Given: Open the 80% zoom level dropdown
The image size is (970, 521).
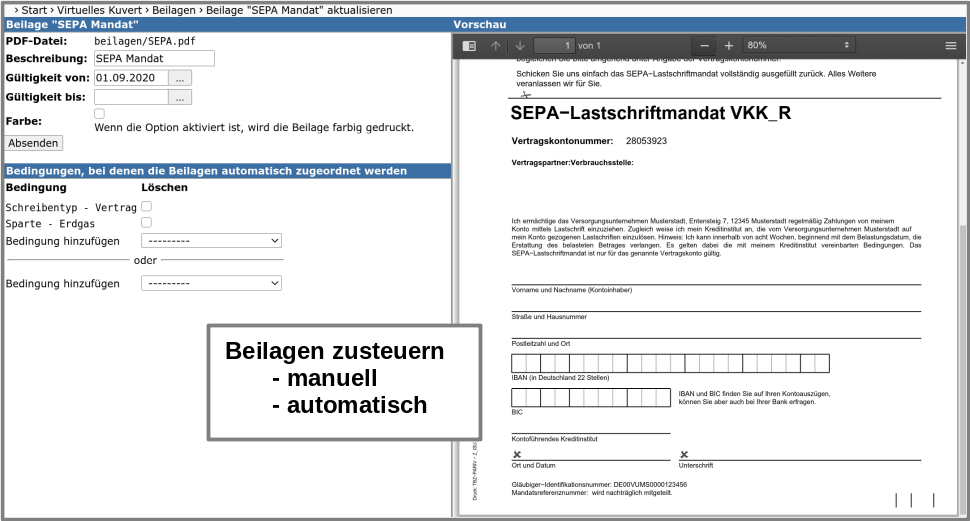Looking at the screenshot, I should coord(799,45).
